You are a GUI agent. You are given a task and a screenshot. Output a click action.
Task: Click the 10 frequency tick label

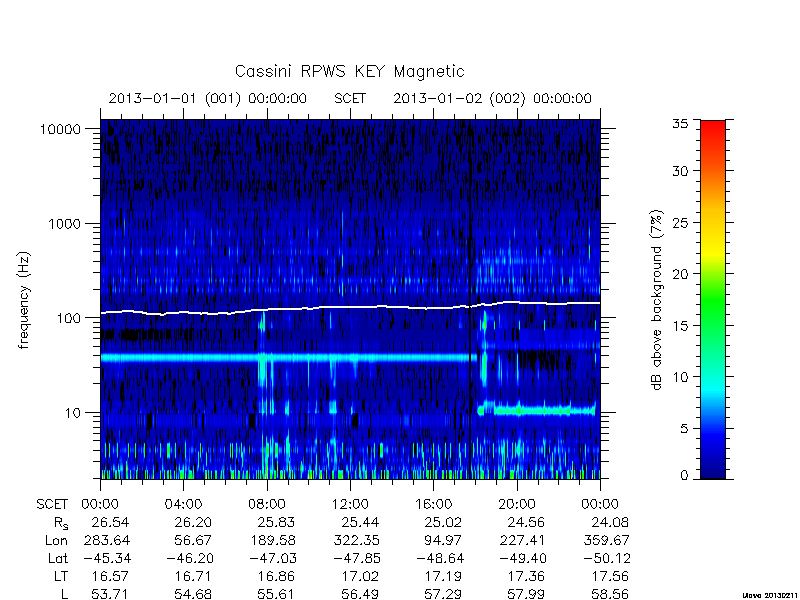[x=73, y=413]
